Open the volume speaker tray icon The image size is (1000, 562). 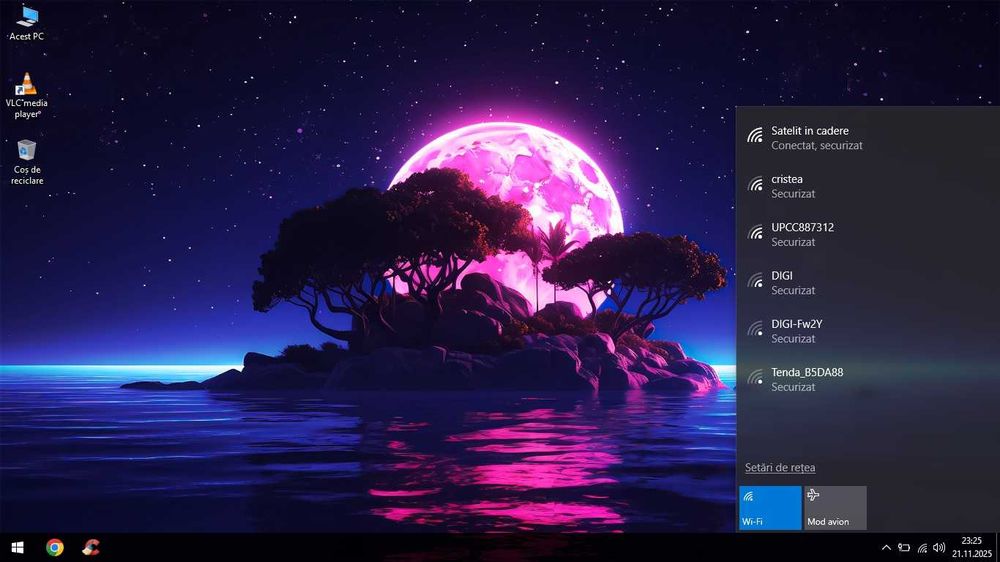pos(939,547)
